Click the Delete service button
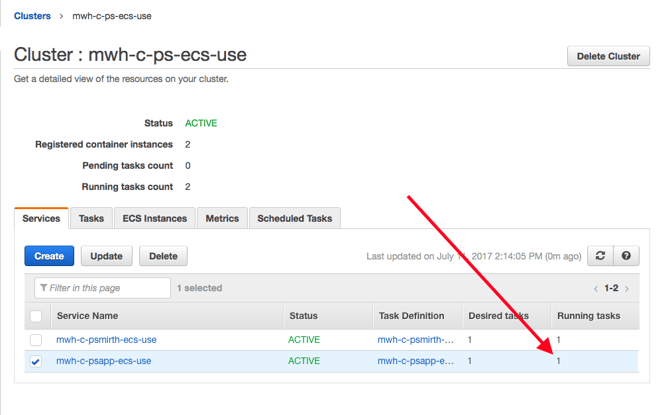Image resolution: width=670 pixels, height=415 pixels. click(x=163, y=256)
